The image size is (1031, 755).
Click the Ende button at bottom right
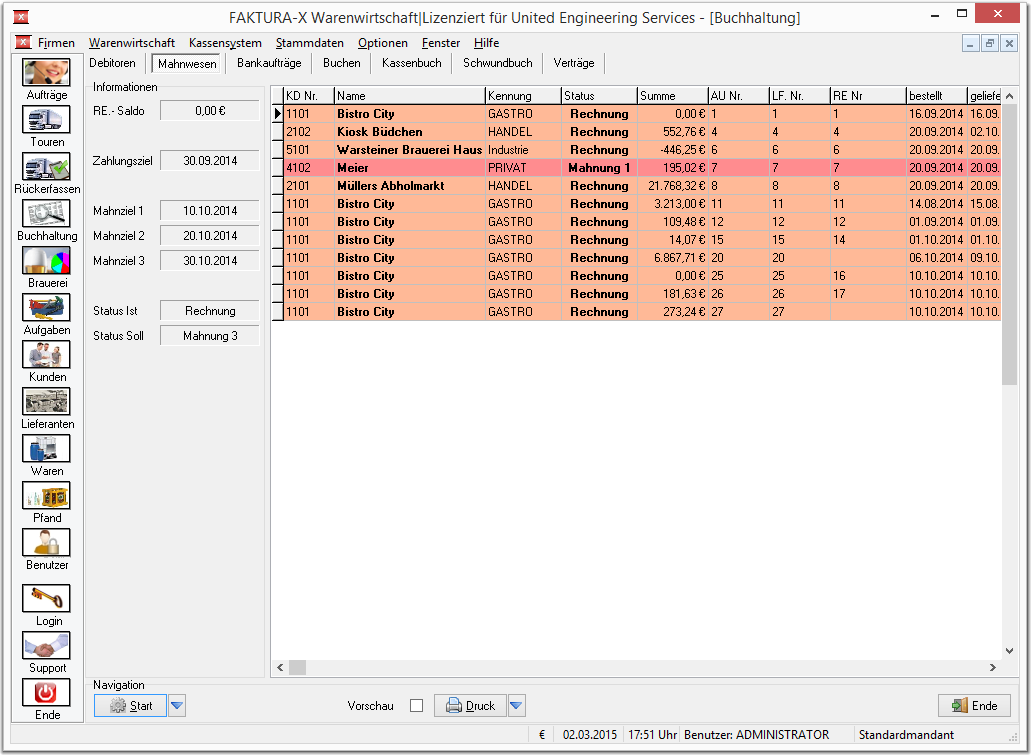[x=974, y=706]
